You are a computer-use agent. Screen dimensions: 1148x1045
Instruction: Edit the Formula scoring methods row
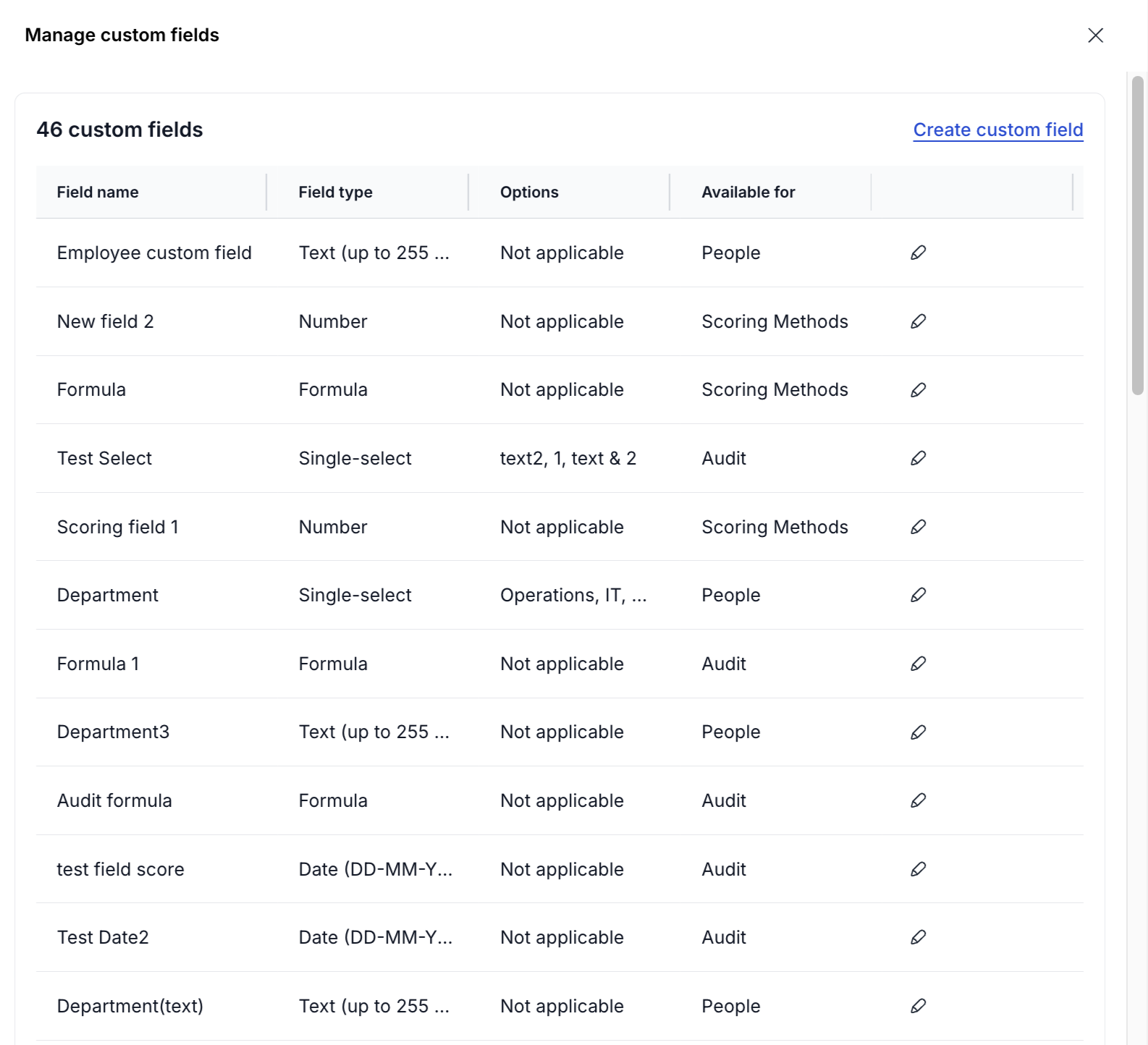(918, 390)
